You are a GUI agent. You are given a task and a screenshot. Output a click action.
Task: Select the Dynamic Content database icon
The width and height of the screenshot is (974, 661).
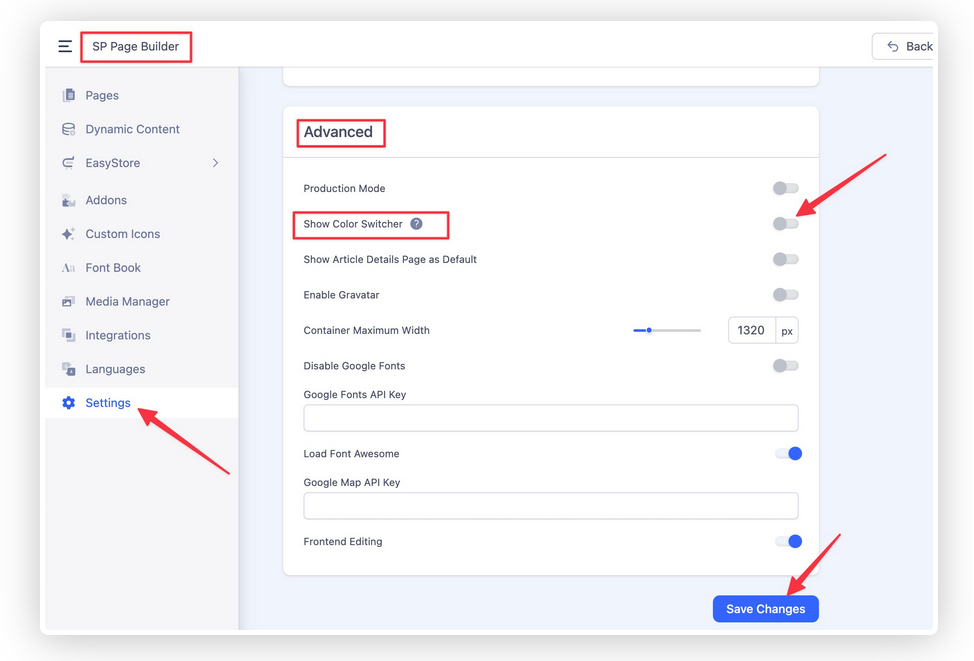pos(68,129)
